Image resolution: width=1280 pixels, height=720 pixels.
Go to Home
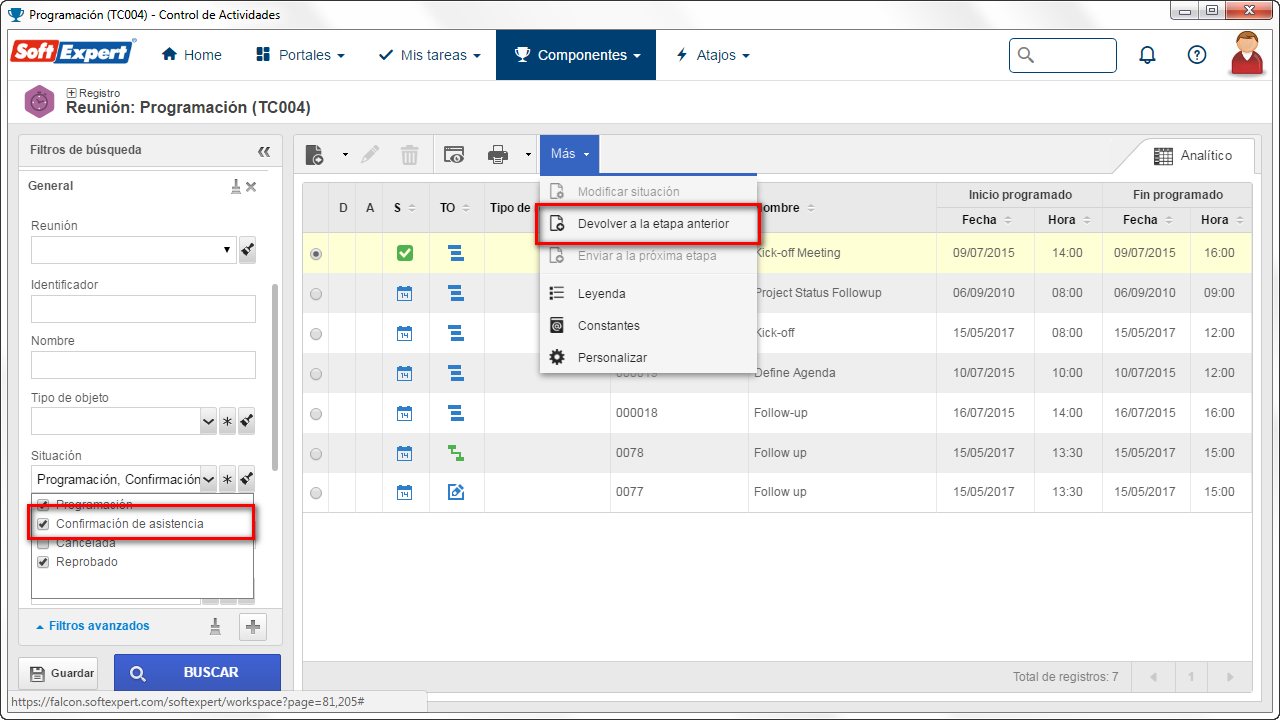coord(191,55)
